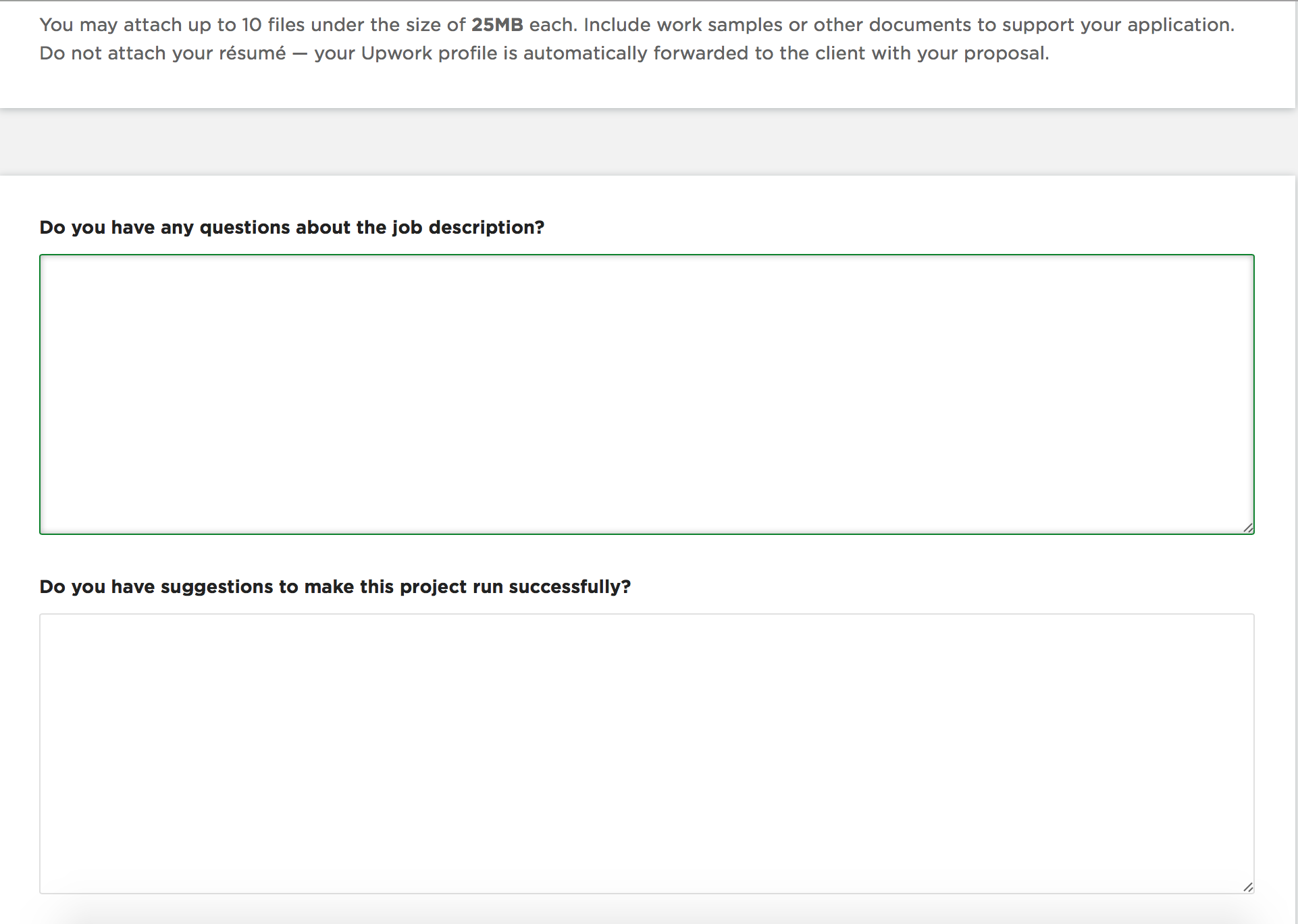Click the gray divider band between sections
Viewport: 1298px width, 924px height.
(x=648, y=142)
